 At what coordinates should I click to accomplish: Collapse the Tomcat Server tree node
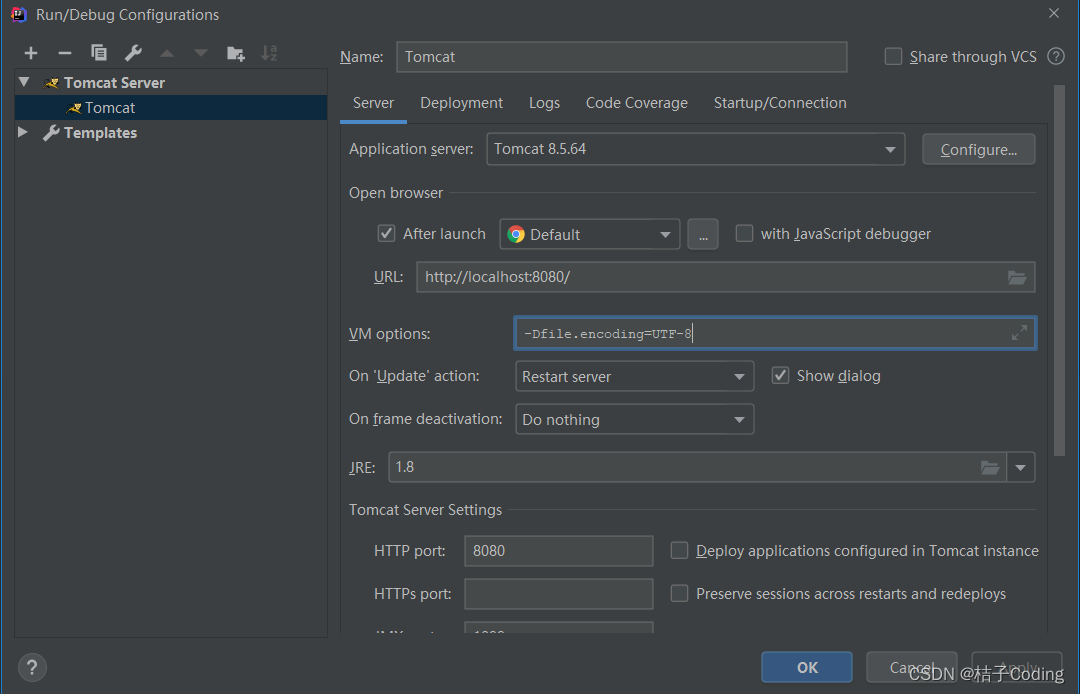point(24,82)
